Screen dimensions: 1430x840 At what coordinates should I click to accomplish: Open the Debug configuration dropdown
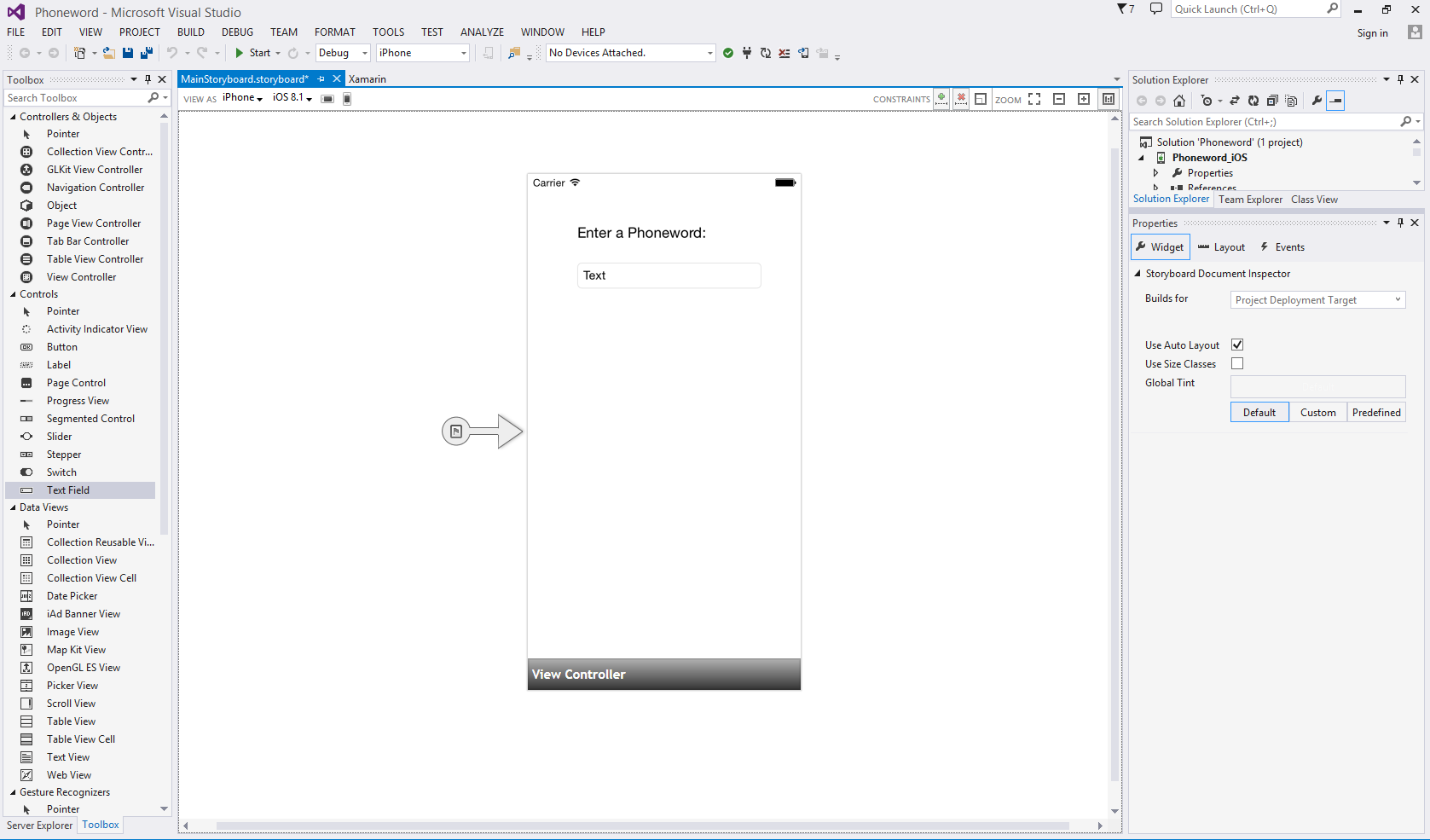point(343,53)
